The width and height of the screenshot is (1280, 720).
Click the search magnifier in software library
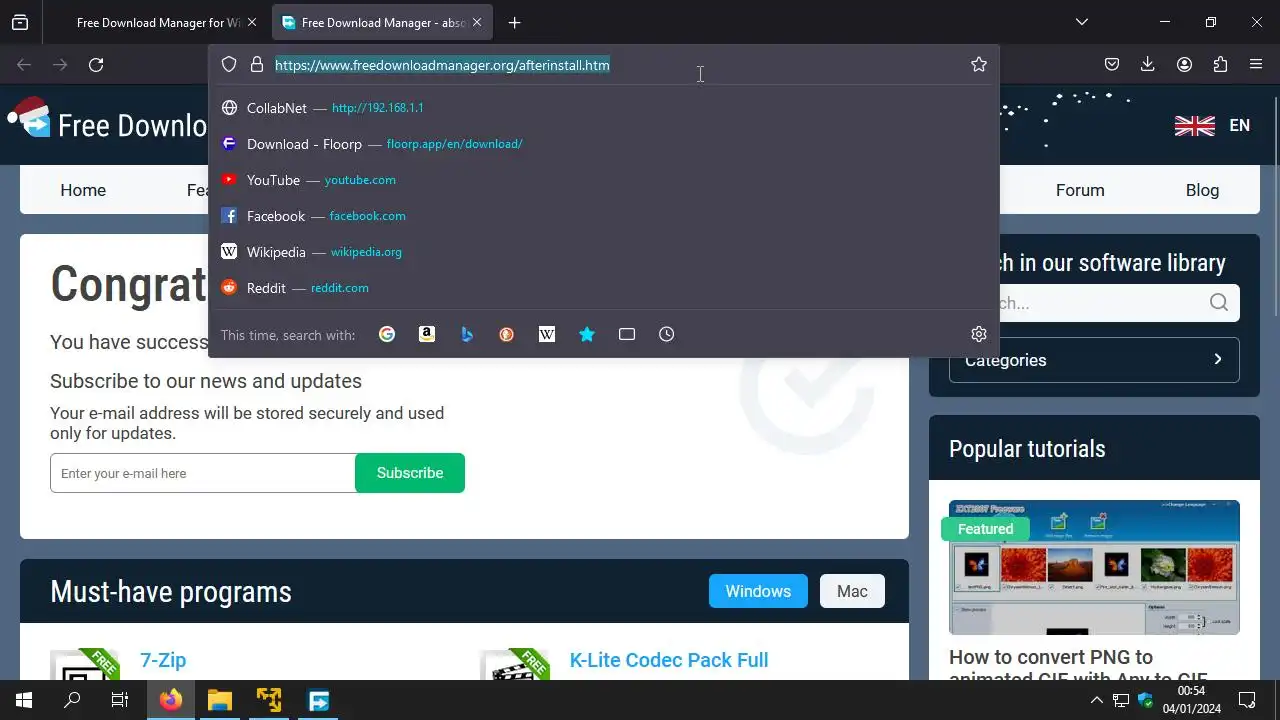tap(1218, 303)
